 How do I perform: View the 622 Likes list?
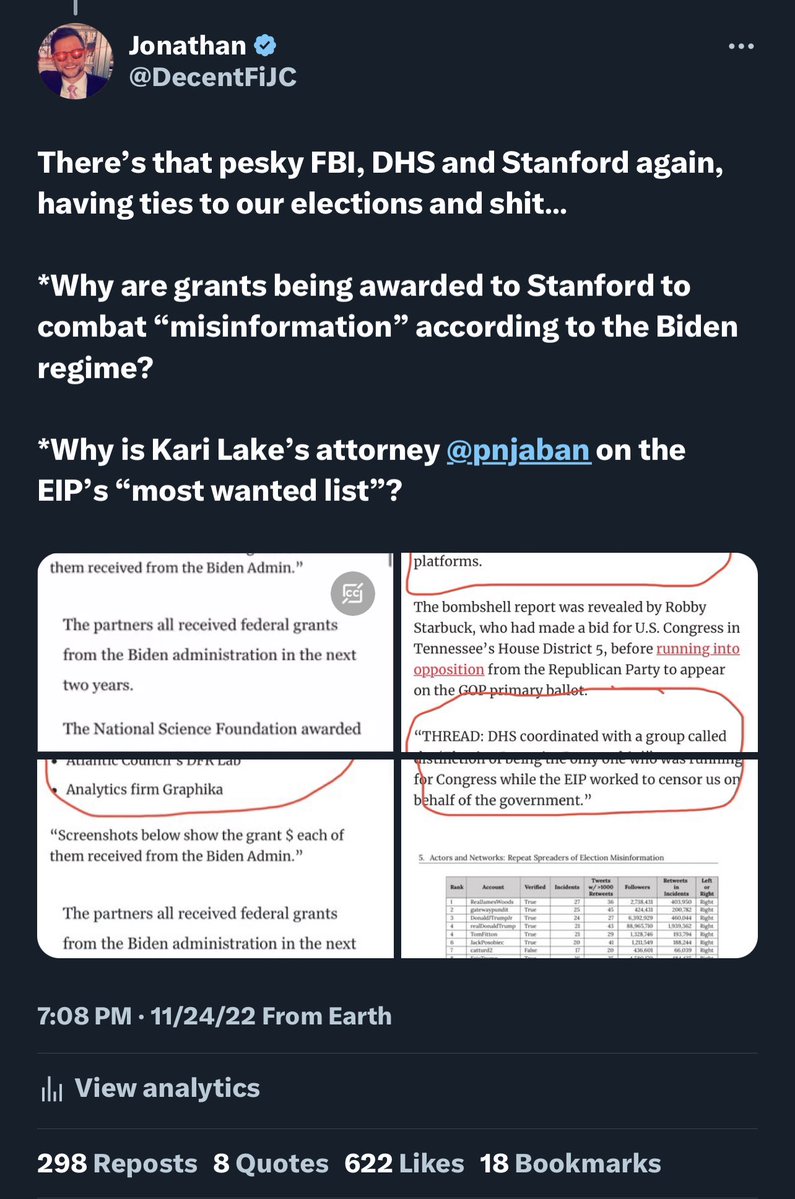coord(404,1163)
